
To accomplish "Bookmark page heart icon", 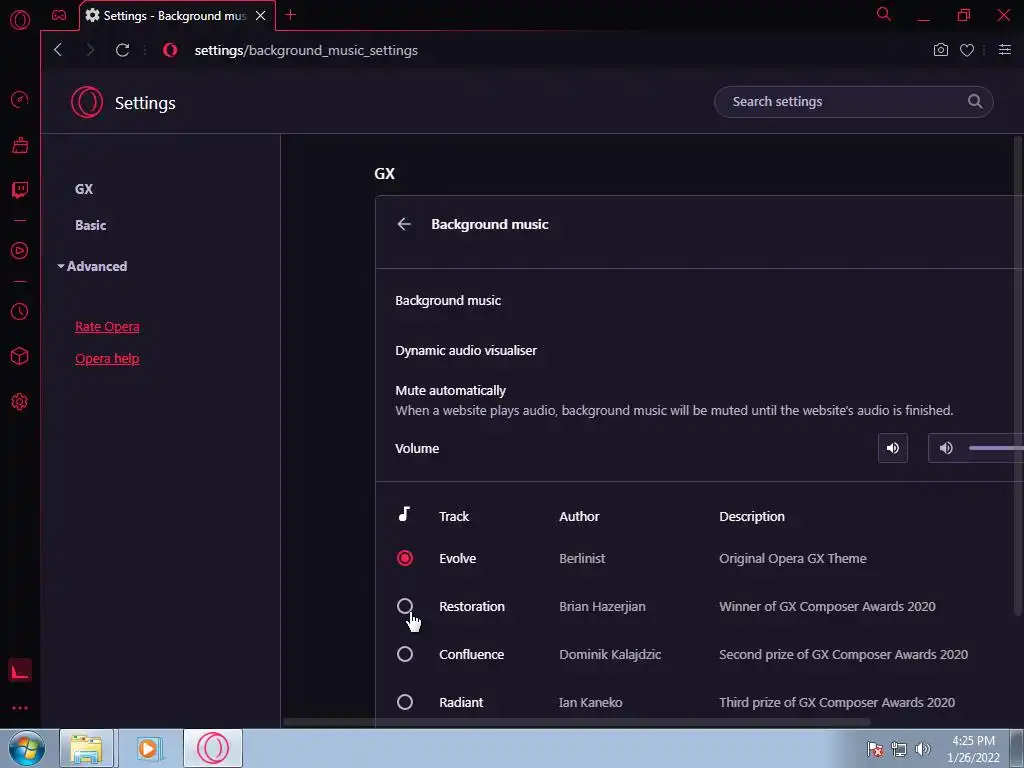I will [x=967, y=50].
